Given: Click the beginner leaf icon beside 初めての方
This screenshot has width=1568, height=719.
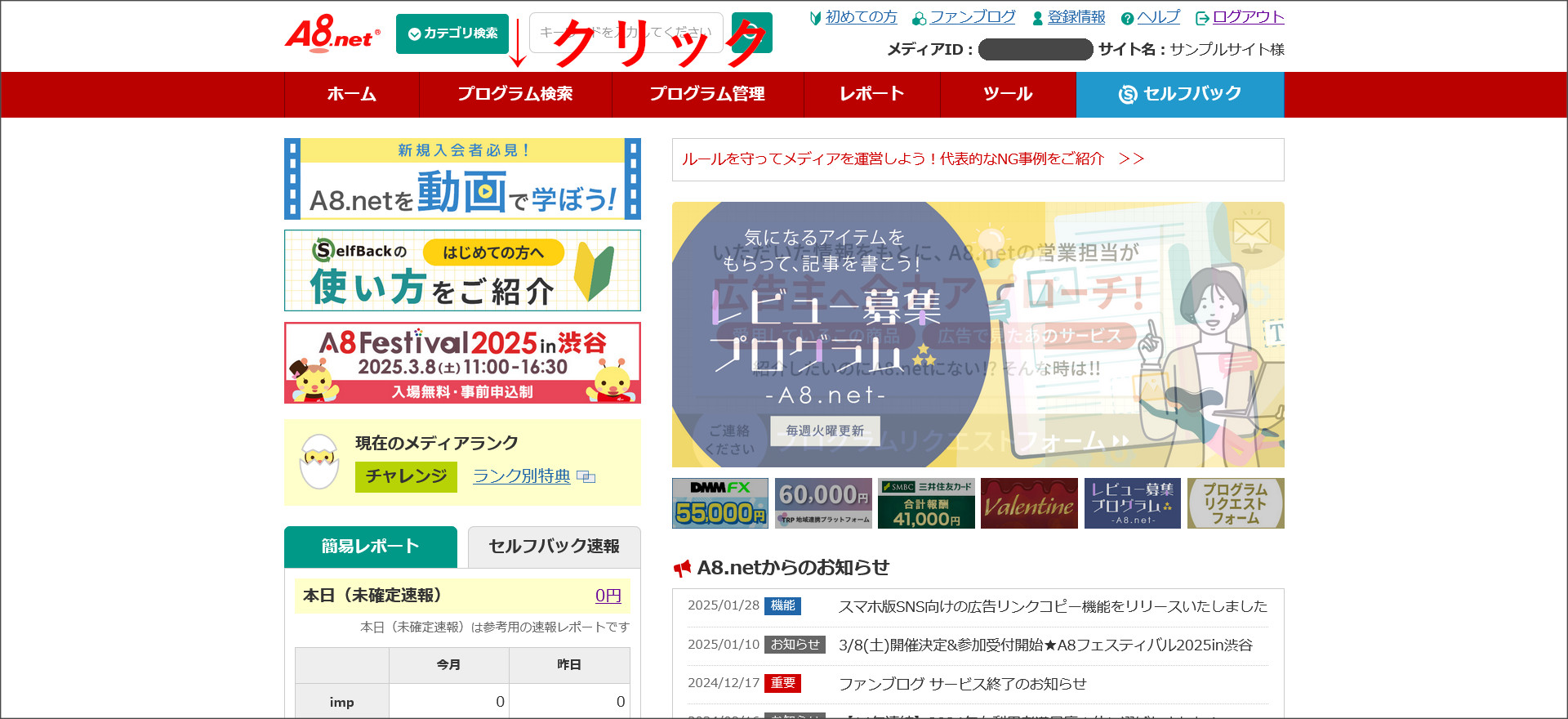Looking at the screenshot, I should click(815, 18).
